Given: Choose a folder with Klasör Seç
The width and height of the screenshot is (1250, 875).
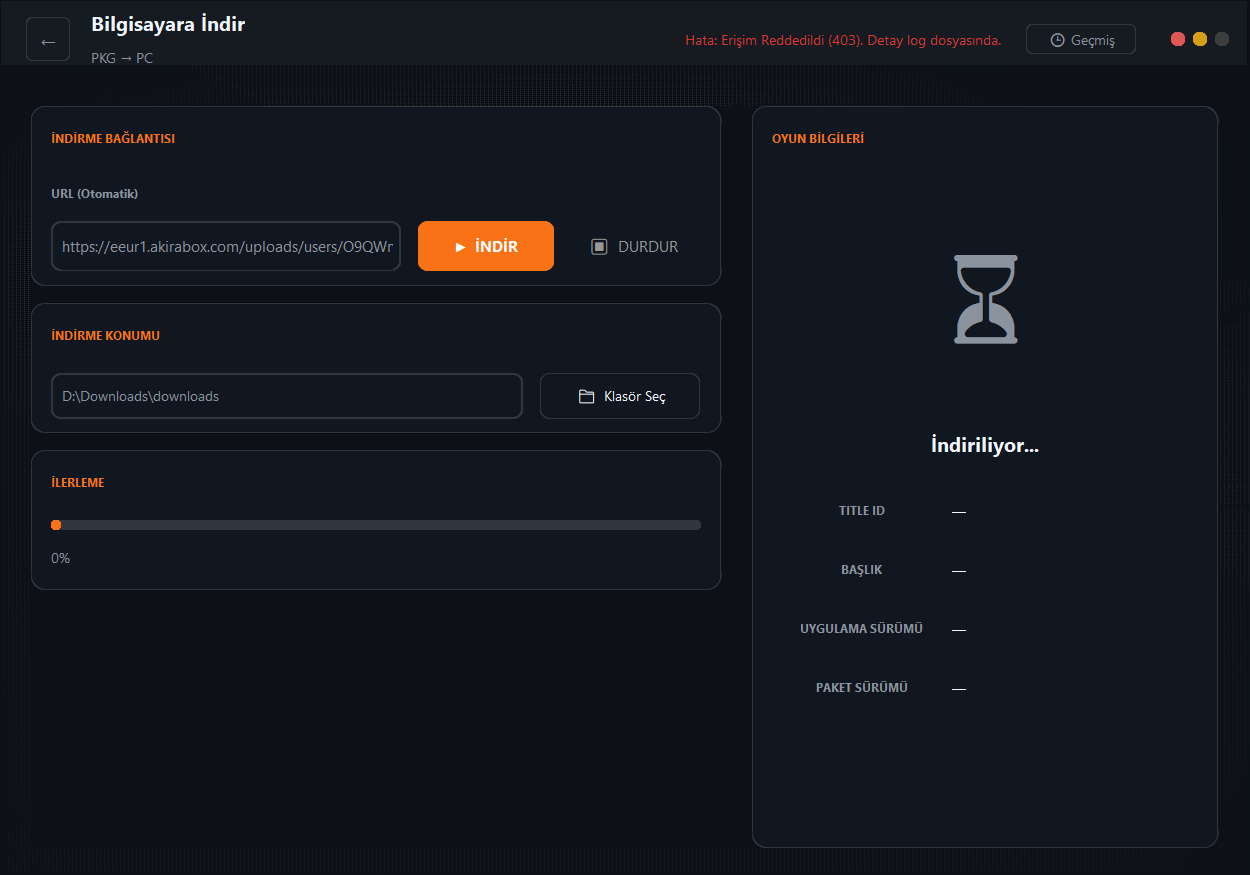Looking at the screenshot, I should coord(620,396).
